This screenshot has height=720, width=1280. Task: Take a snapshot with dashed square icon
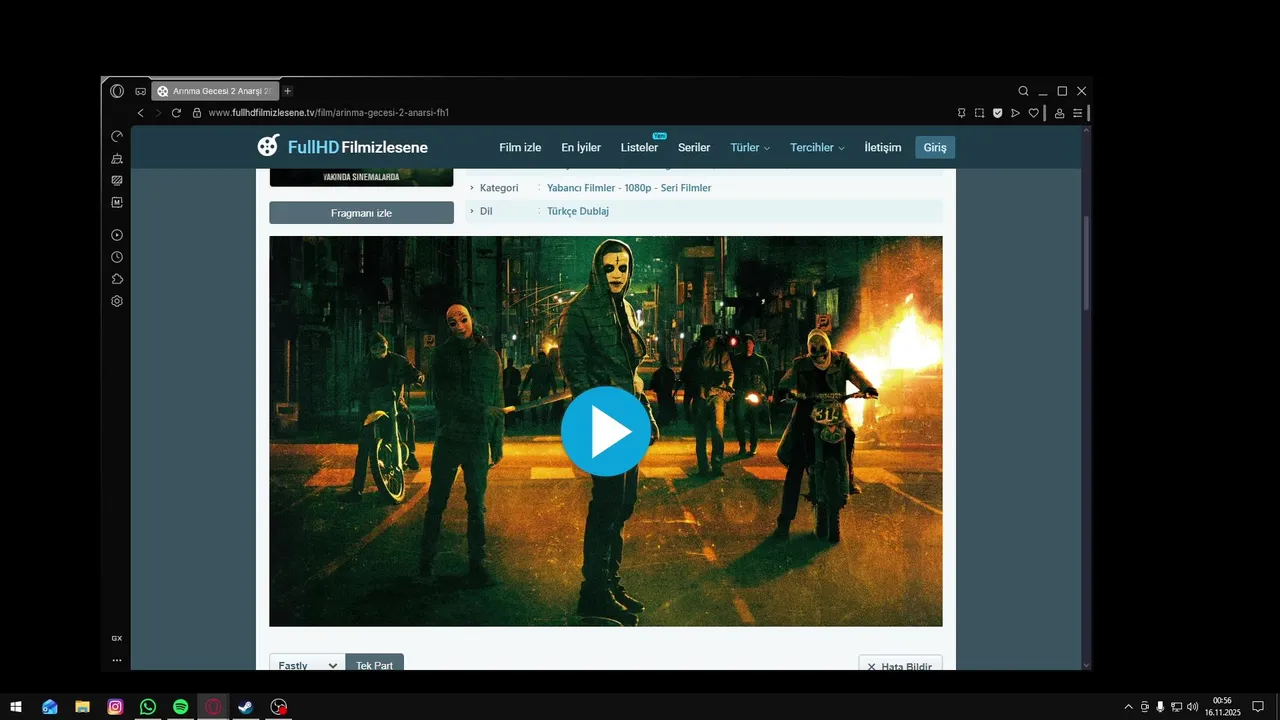coord(979,113)
